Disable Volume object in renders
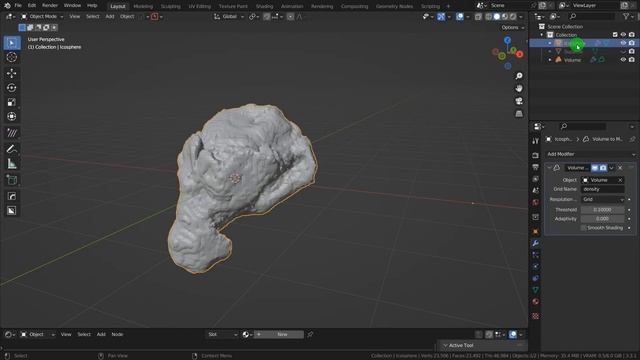 point(632,60)
